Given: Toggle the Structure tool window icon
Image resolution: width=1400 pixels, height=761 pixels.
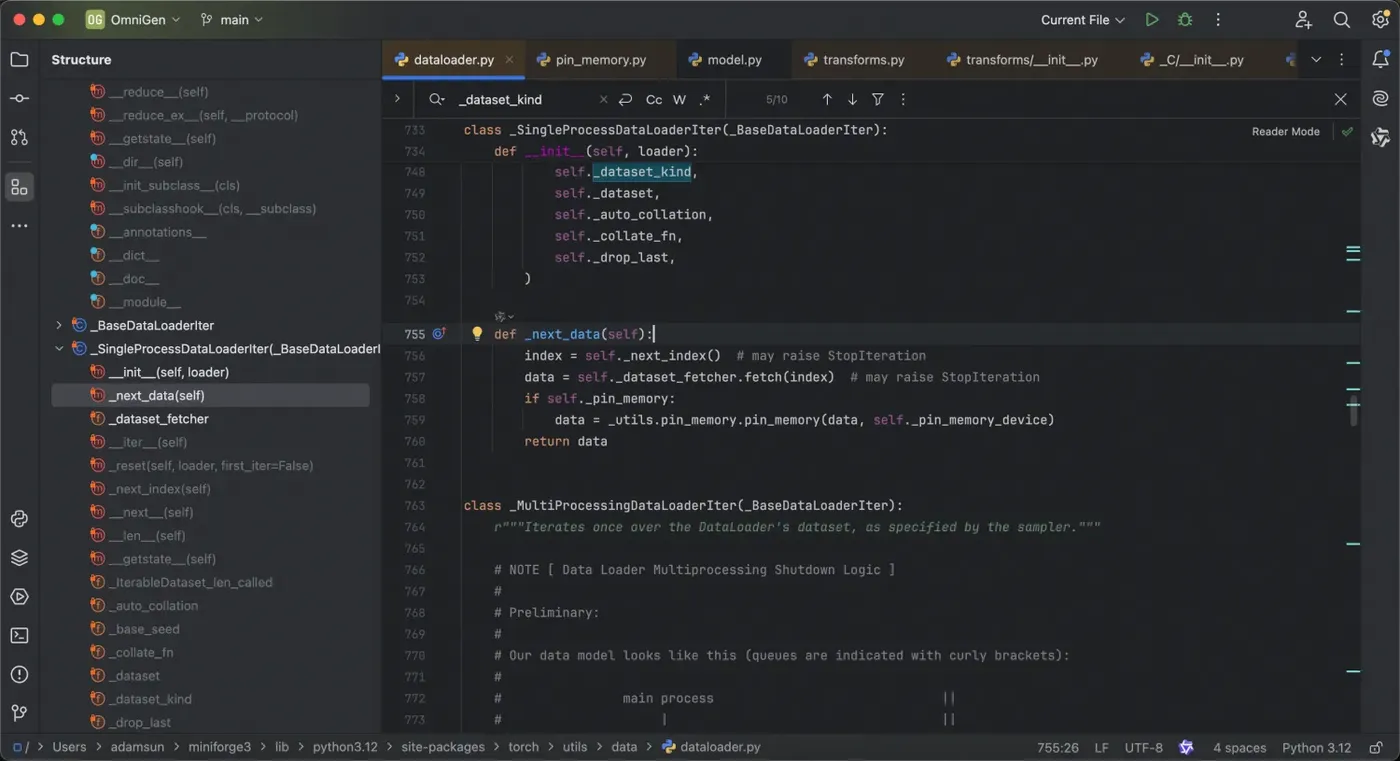Looking at the screenshot, I should (19, 187).
